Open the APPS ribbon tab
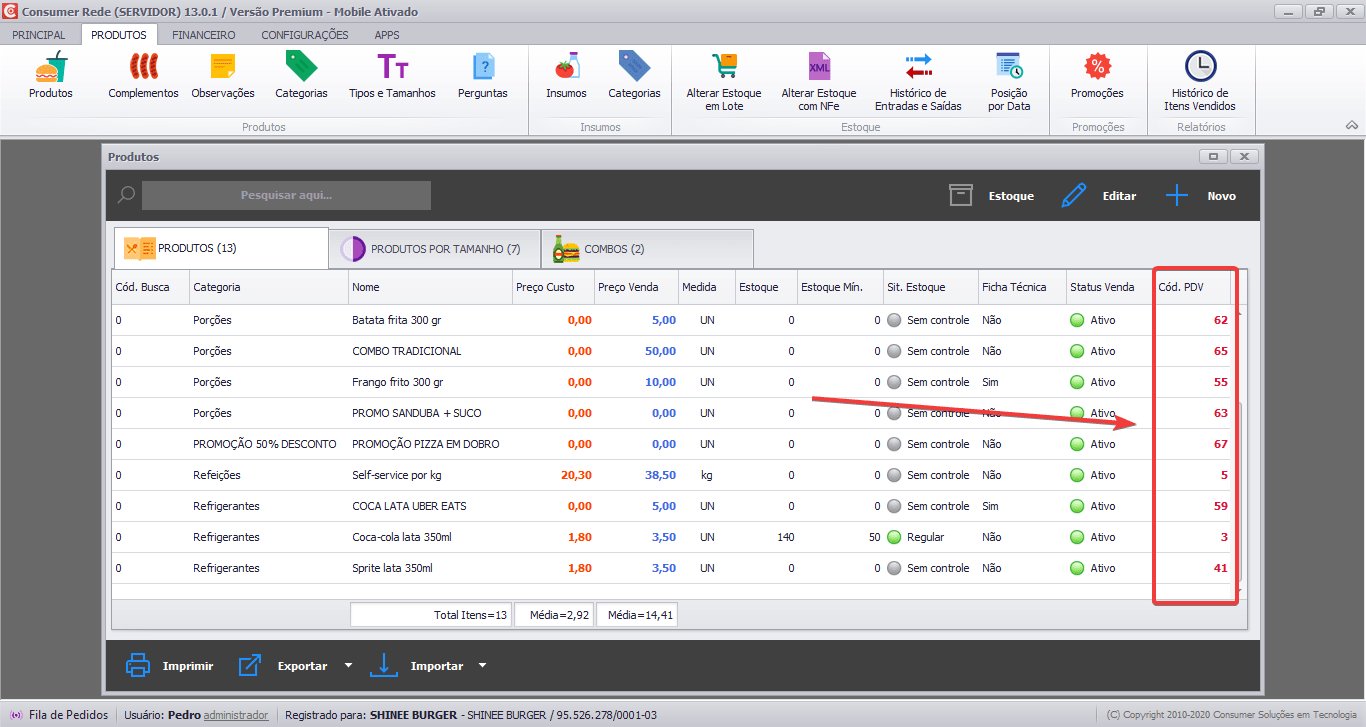Image resolution: width=1366 pixels, height=727 pixels. (387, 35)
